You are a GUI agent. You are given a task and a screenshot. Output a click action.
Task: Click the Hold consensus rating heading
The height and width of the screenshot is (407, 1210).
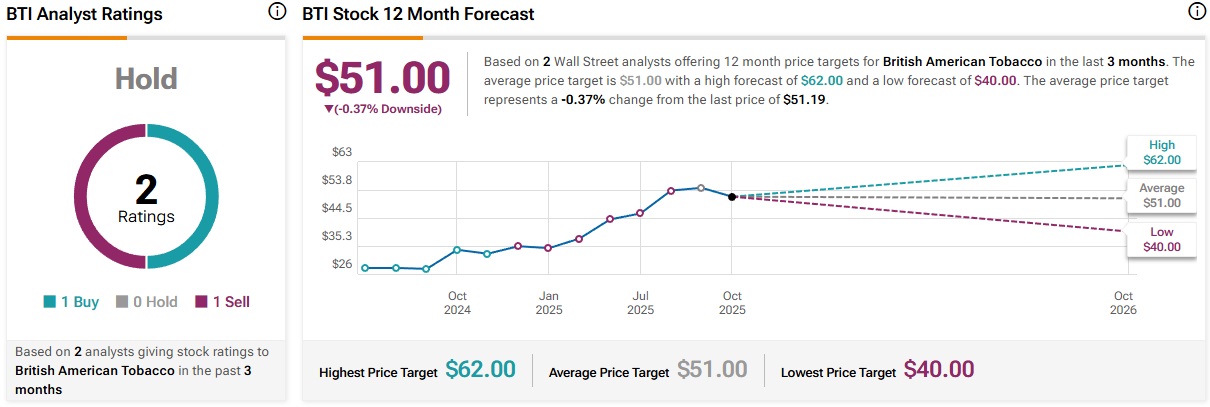pyautogui.click(x=146, y=79)
